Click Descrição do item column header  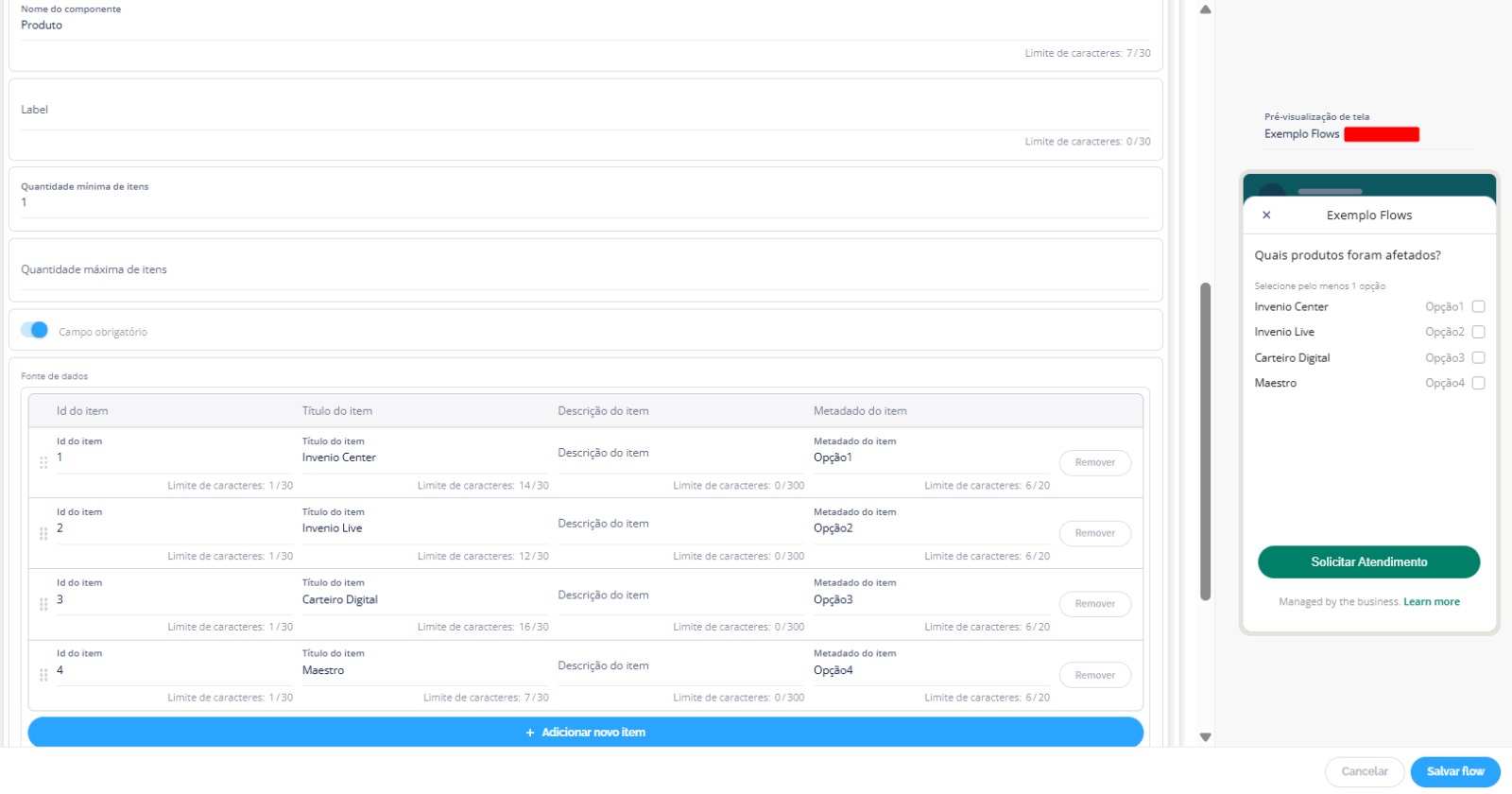coord(603,411)
